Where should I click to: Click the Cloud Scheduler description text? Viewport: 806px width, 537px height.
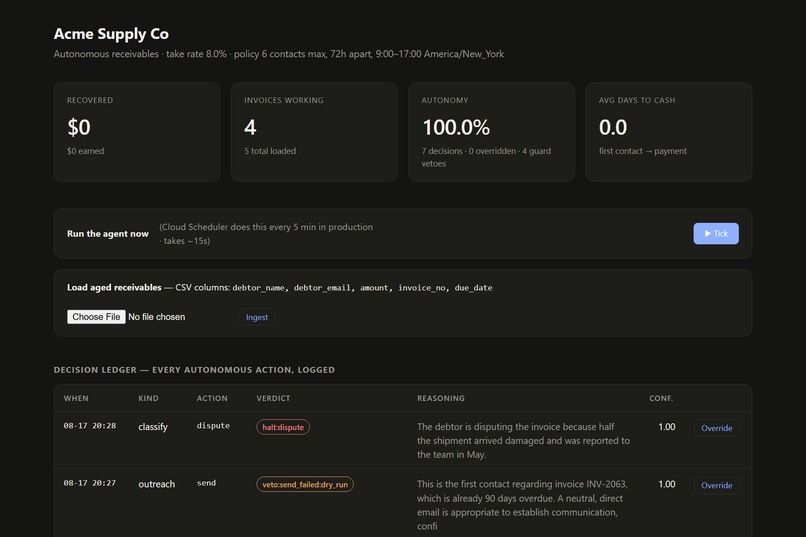point(266,234)
